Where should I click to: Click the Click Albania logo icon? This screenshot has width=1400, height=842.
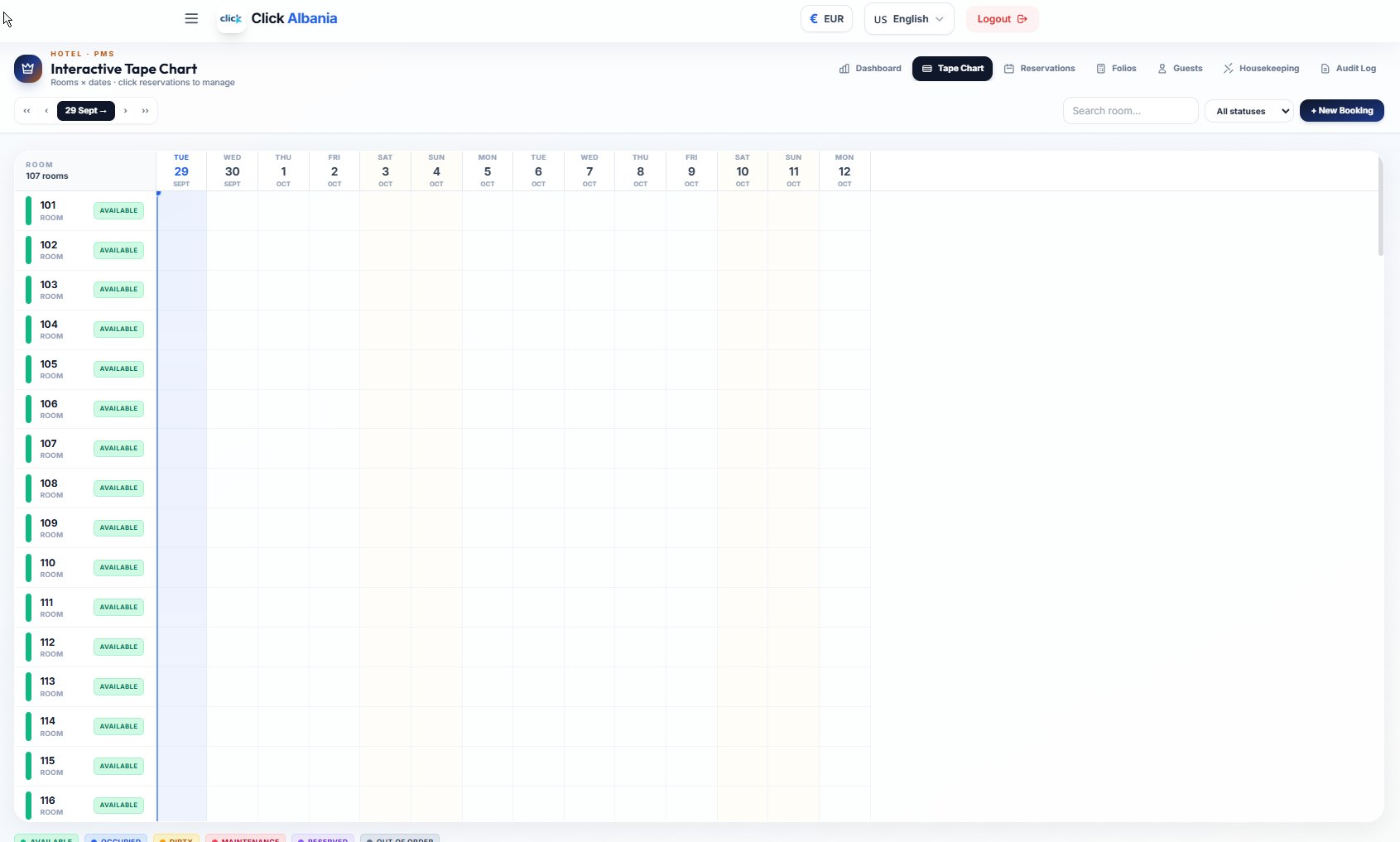click(x=231, y=18)
